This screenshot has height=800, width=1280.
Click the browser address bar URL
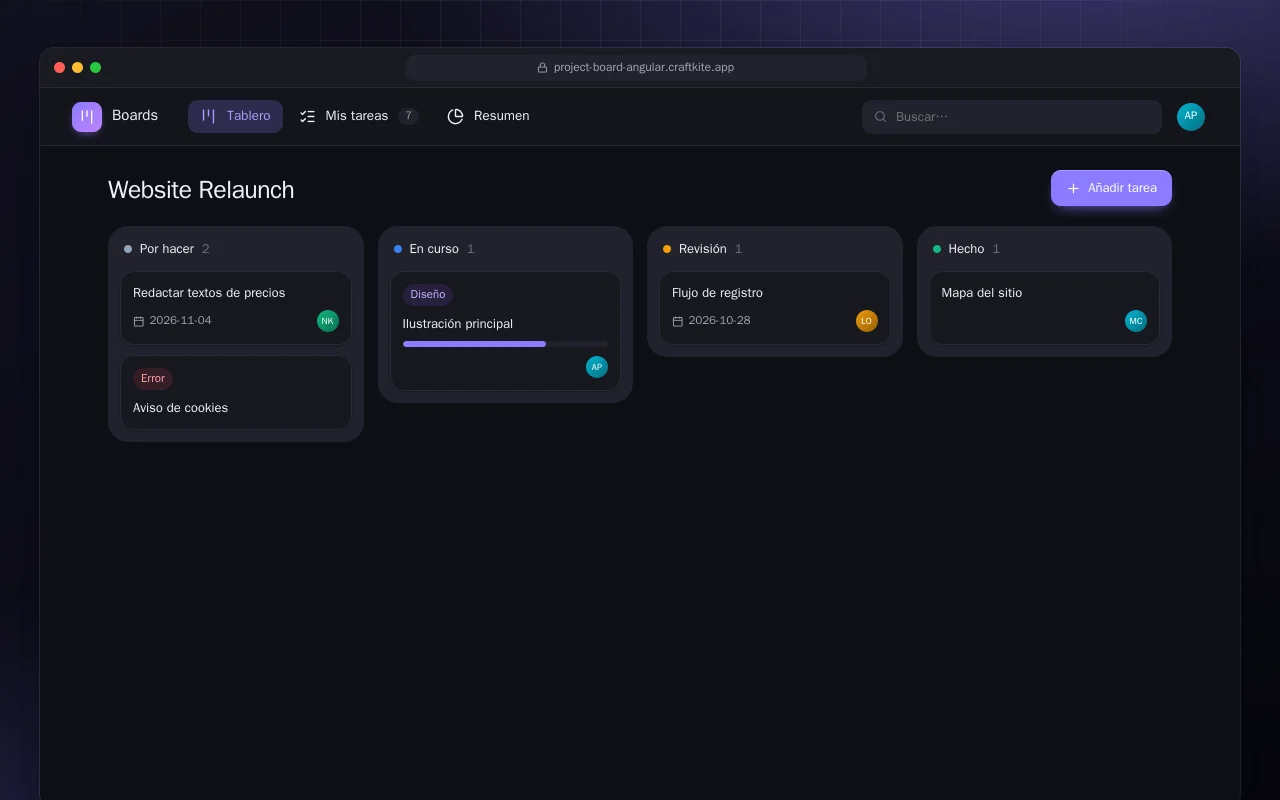(x=644, y=68)
